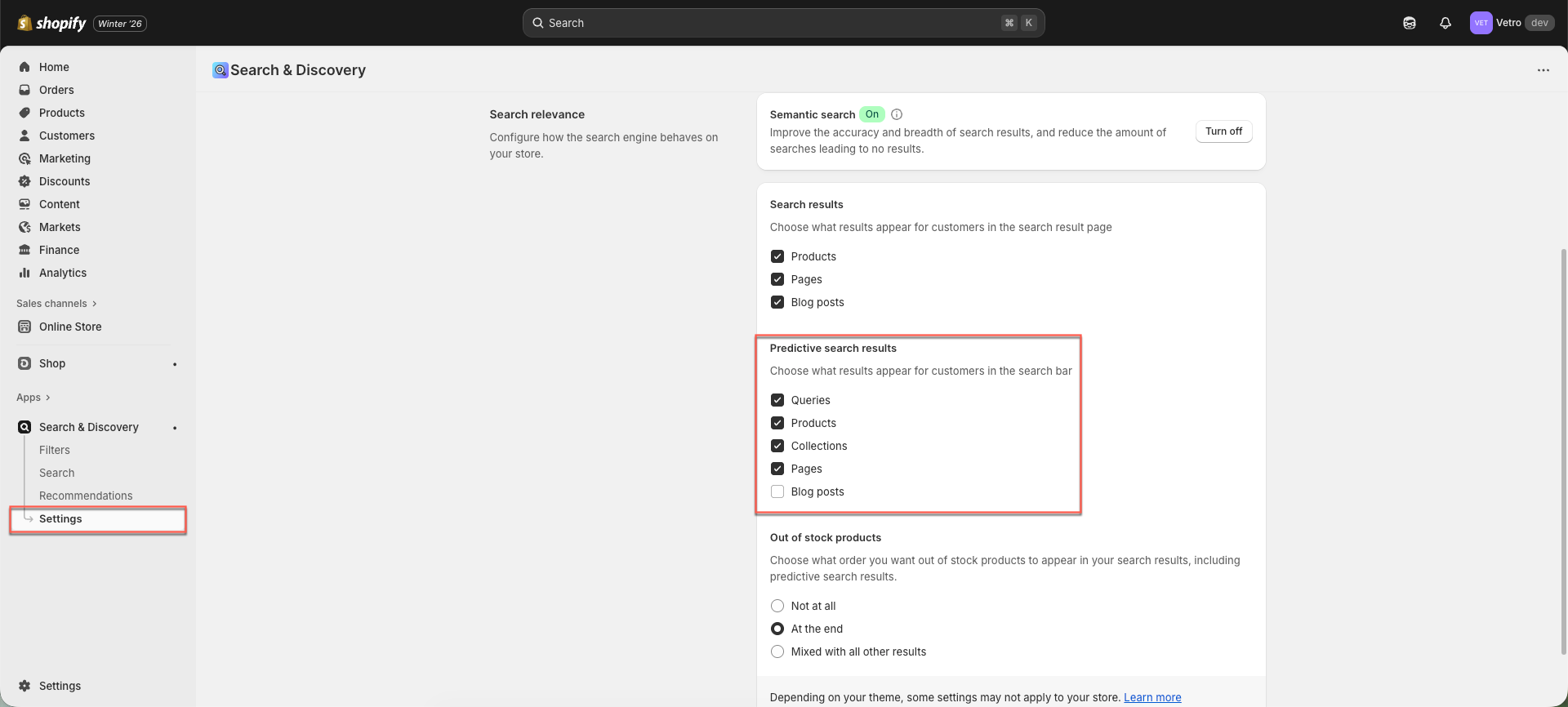Open the Learn more link

tap(1151, 697)
